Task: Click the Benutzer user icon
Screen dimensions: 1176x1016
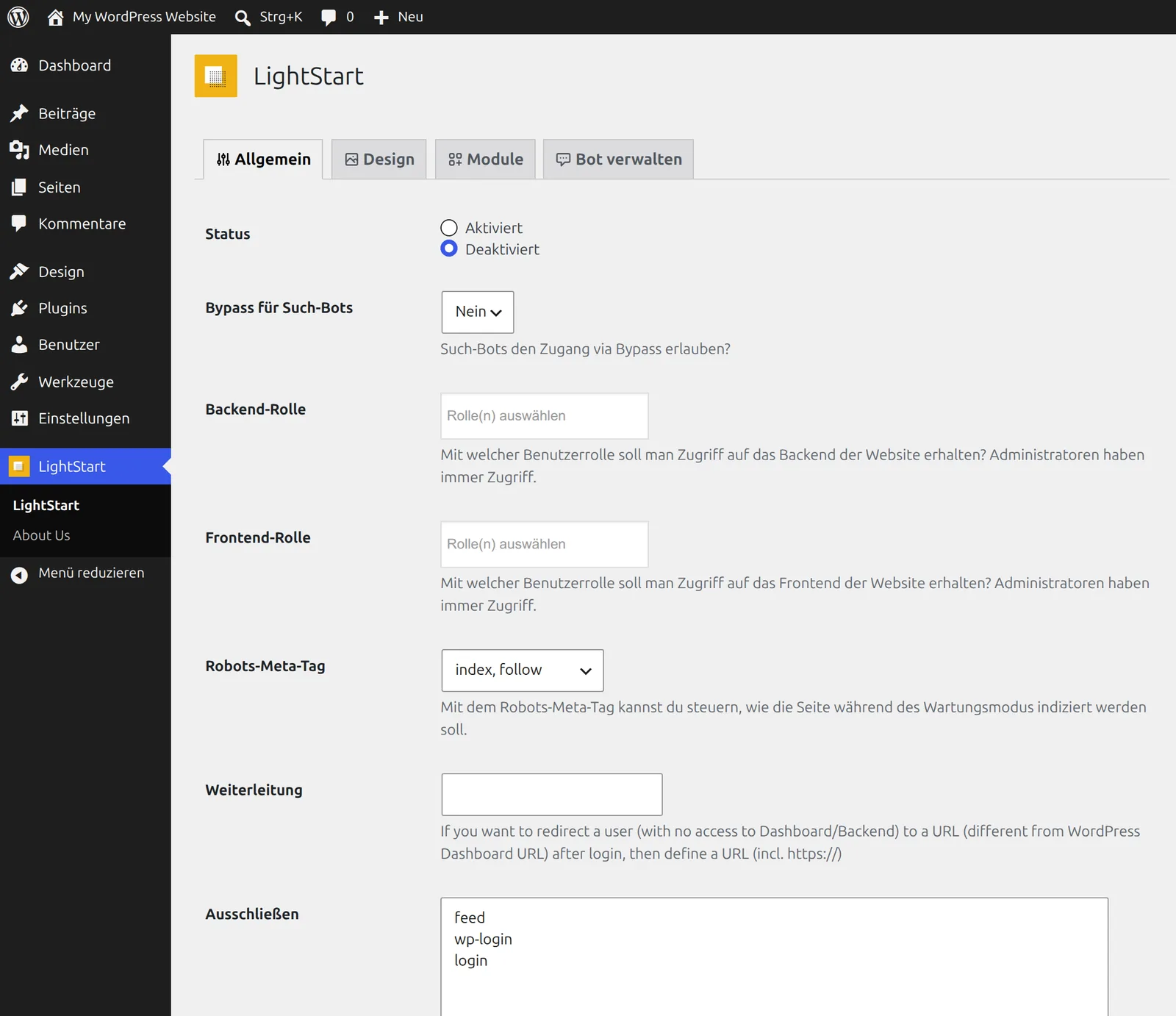Action: point(19,345)
